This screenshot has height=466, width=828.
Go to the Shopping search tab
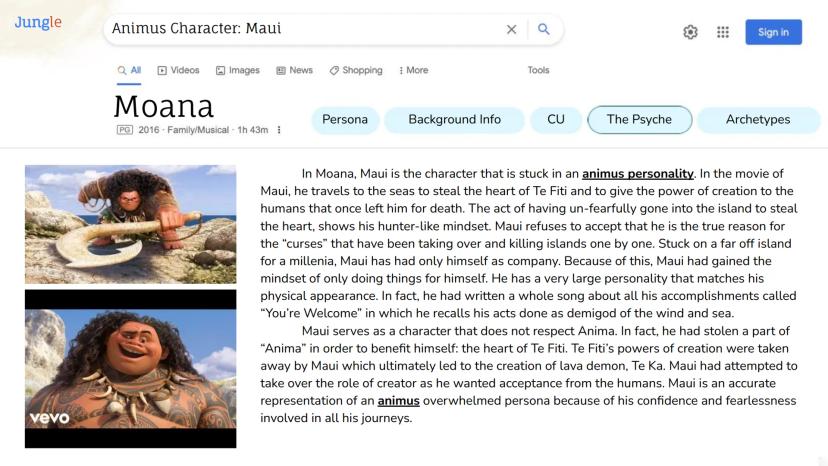(x=355, y=71)
